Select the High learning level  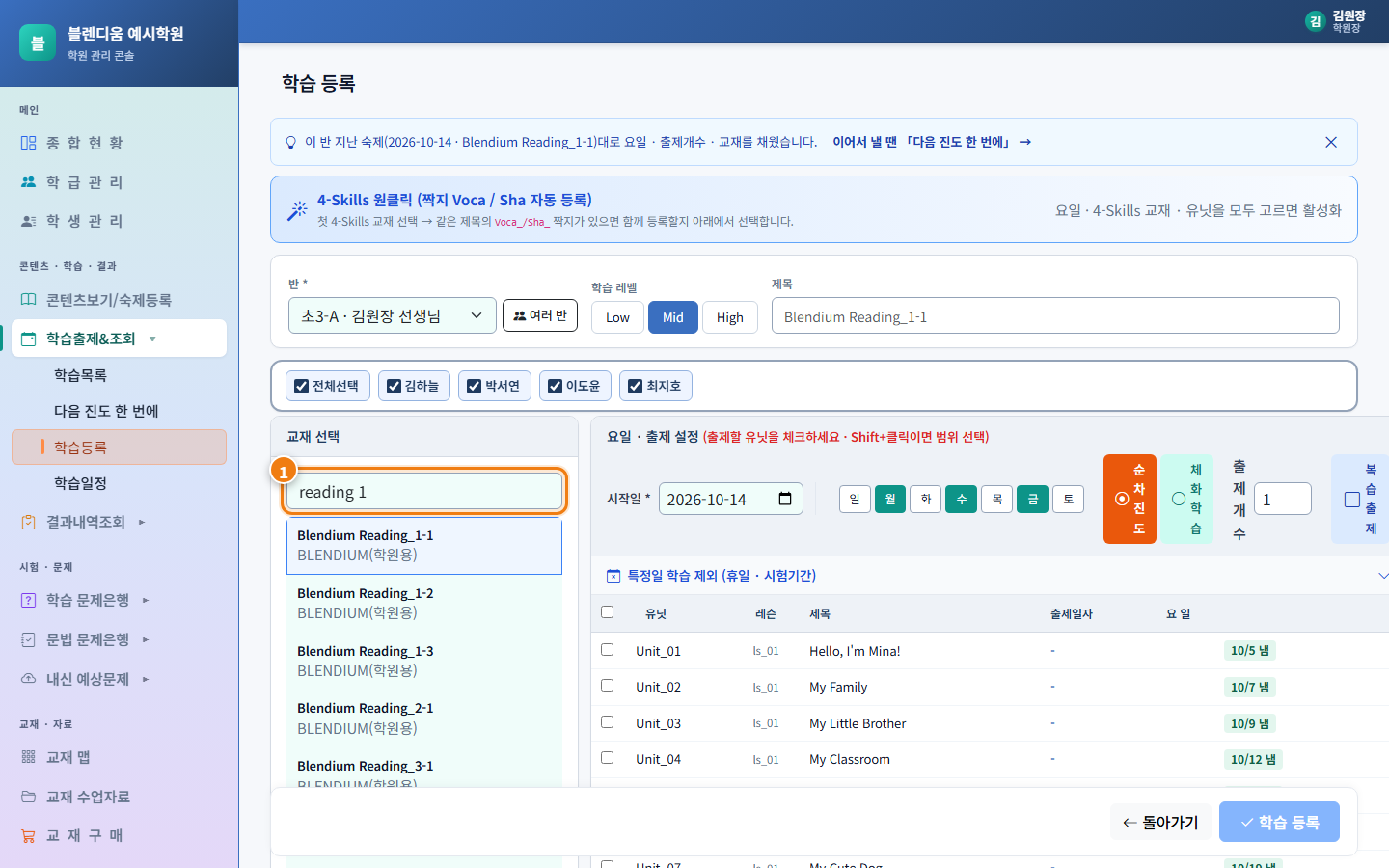coord(730,317)
